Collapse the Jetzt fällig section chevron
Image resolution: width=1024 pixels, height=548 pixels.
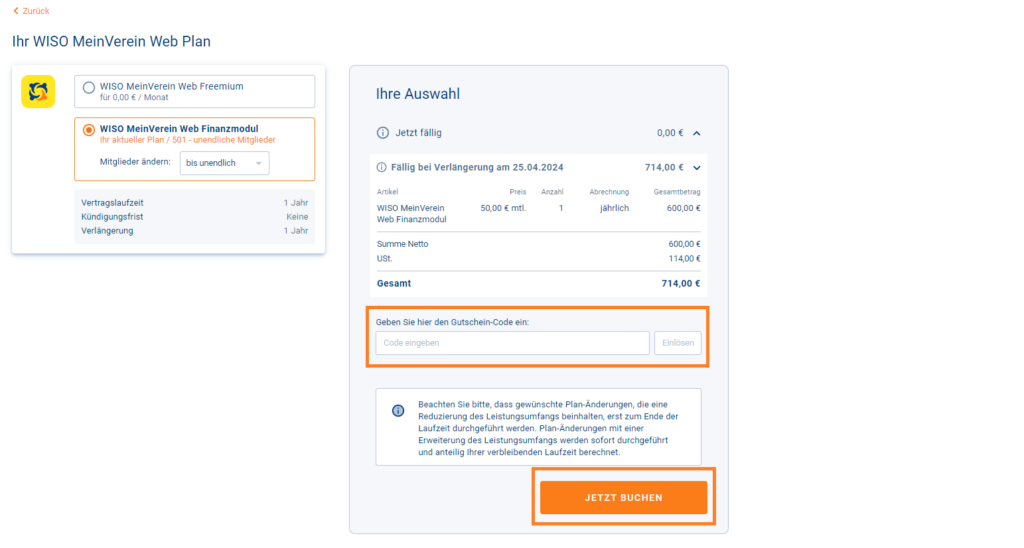697,133
